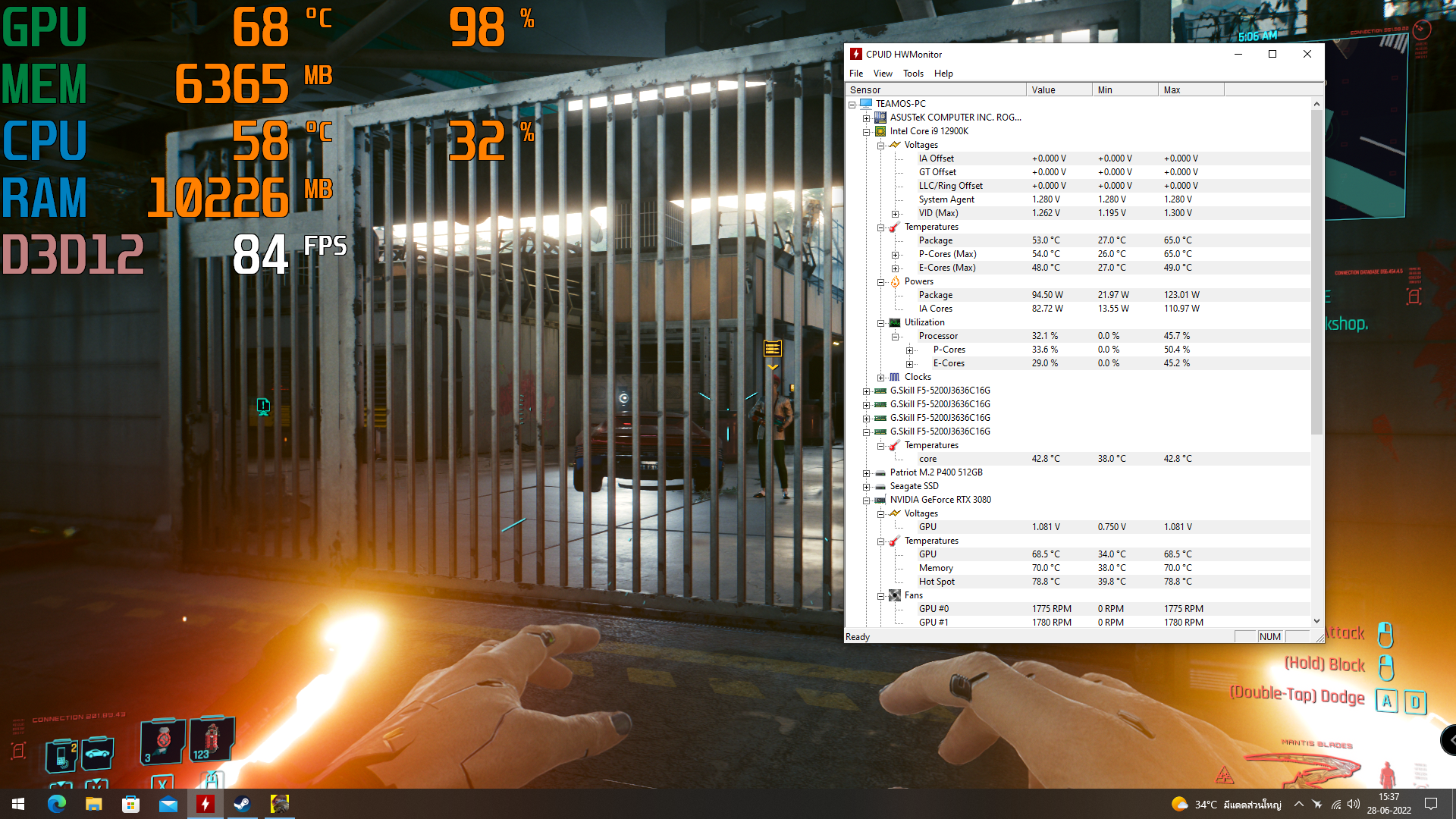
Task: Expand the P-Cores utilization entry
Action: 910,350
